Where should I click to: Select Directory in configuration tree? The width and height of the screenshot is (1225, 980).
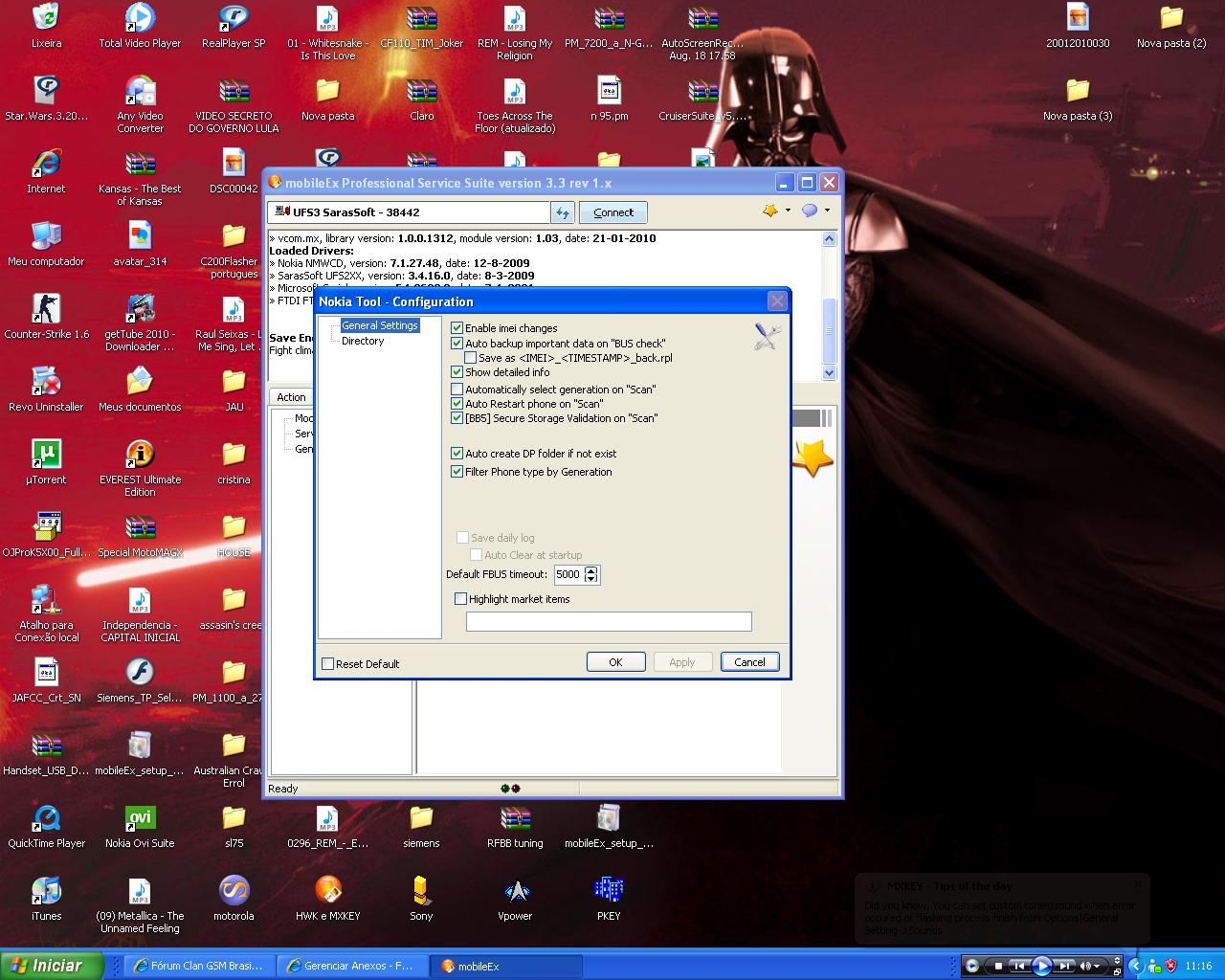tap(363, 341)
